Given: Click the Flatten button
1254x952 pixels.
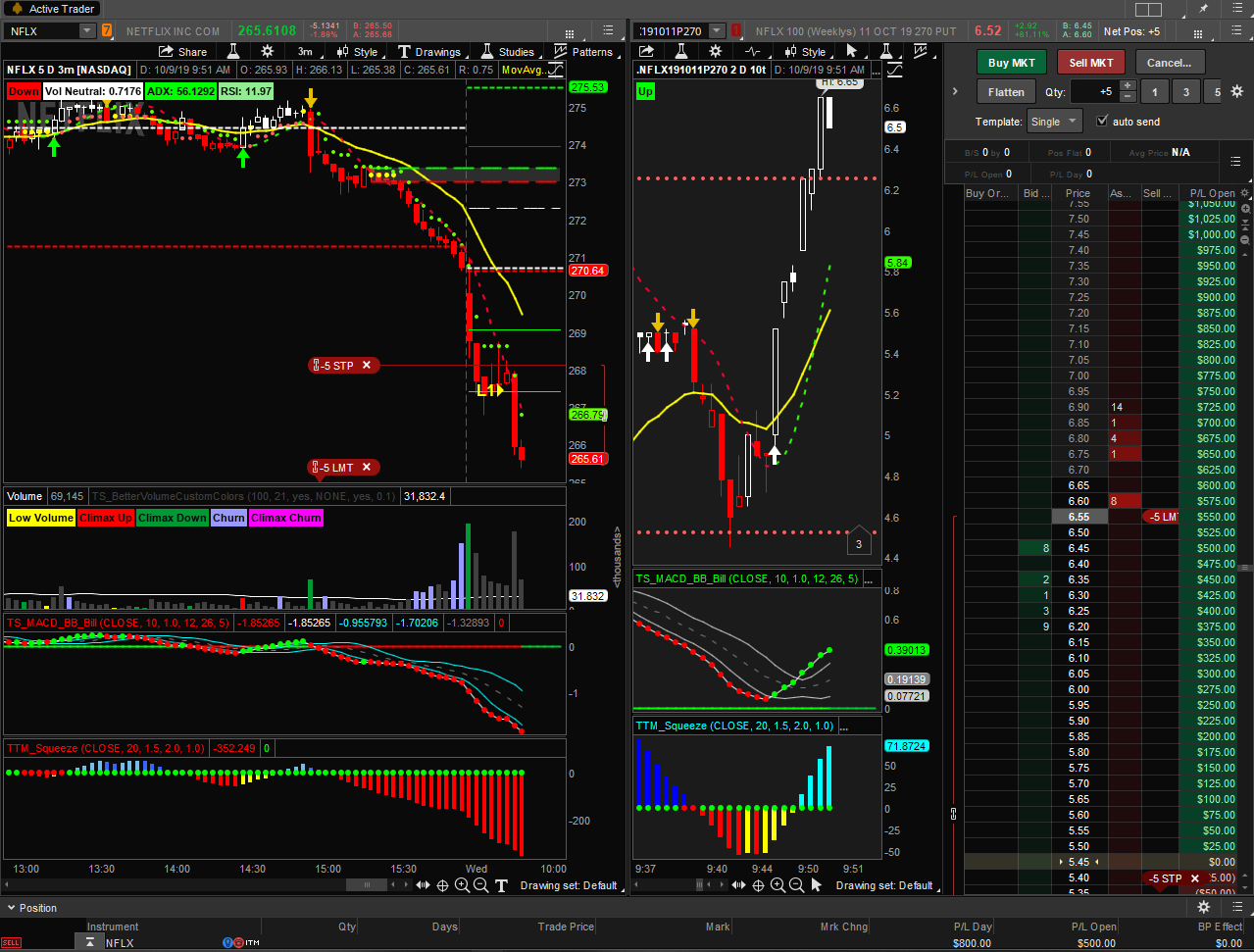Looking at the screenshot, I should (1006, 92).
